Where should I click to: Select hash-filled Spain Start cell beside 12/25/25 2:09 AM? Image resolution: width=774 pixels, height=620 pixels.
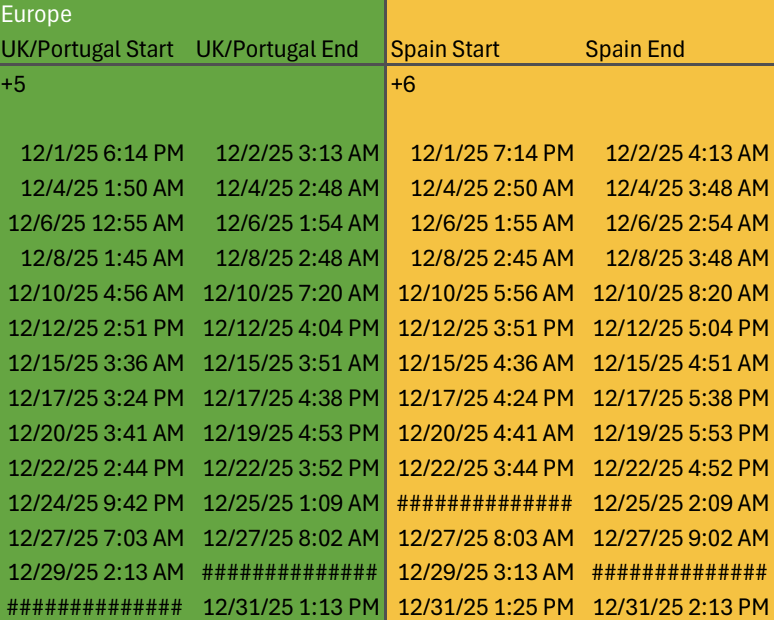pyautogui.click(x=485, y=504)
